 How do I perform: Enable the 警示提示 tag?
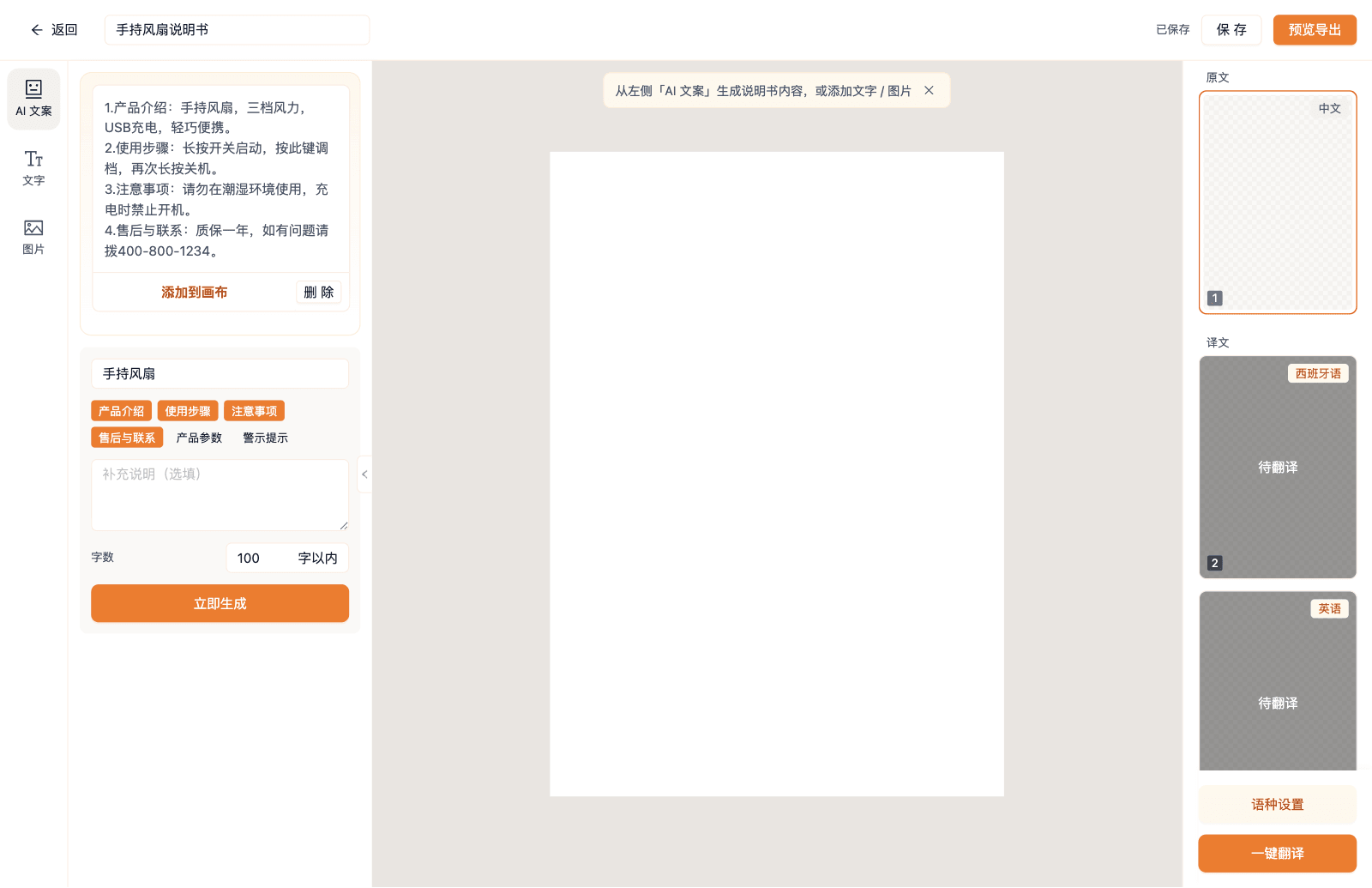[265, 438]
